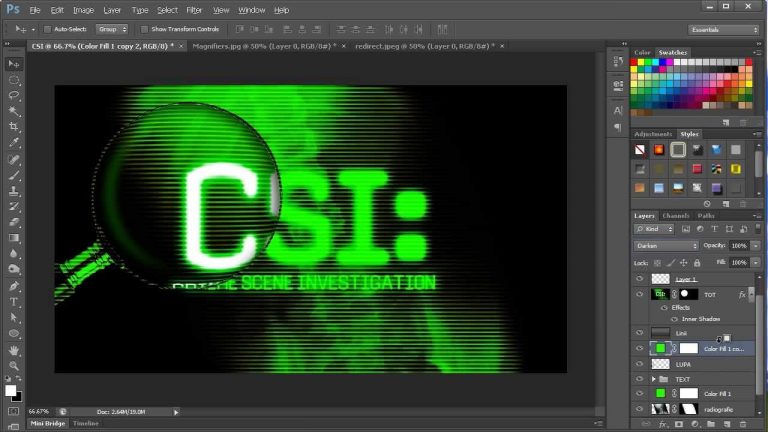The image size is (768, 432).
Task: Switch to the Channels tab
Action: pyautogui.click(x=675, y=216)
